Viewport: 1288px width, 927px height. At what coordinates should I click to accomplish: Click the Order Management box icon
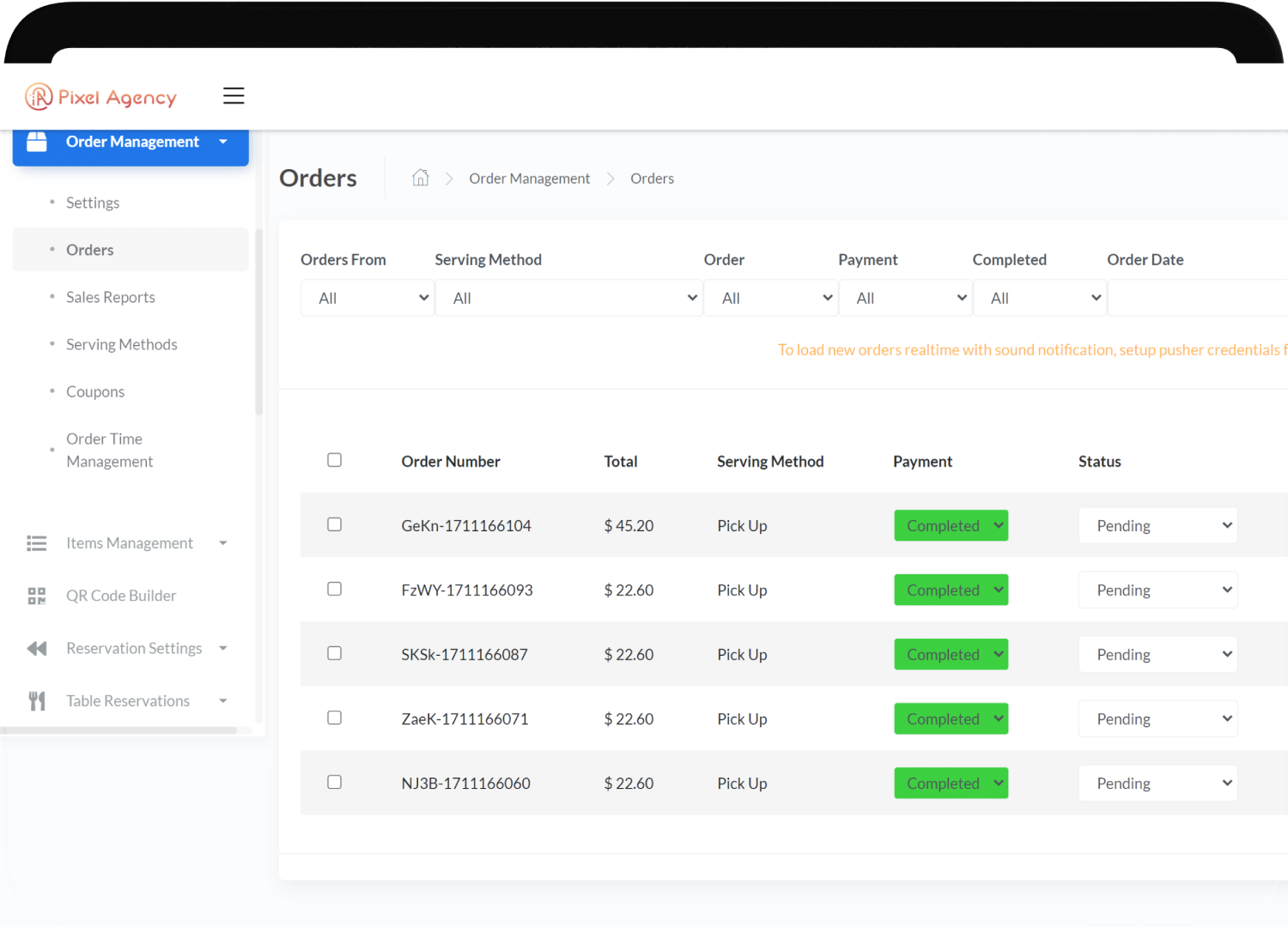(37, 142)
